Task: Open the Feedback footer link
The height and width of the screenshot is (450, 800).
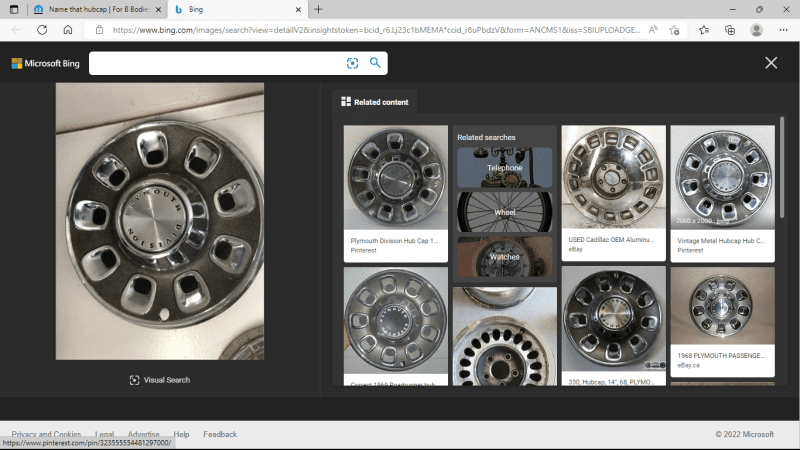Action: point(220,434)
